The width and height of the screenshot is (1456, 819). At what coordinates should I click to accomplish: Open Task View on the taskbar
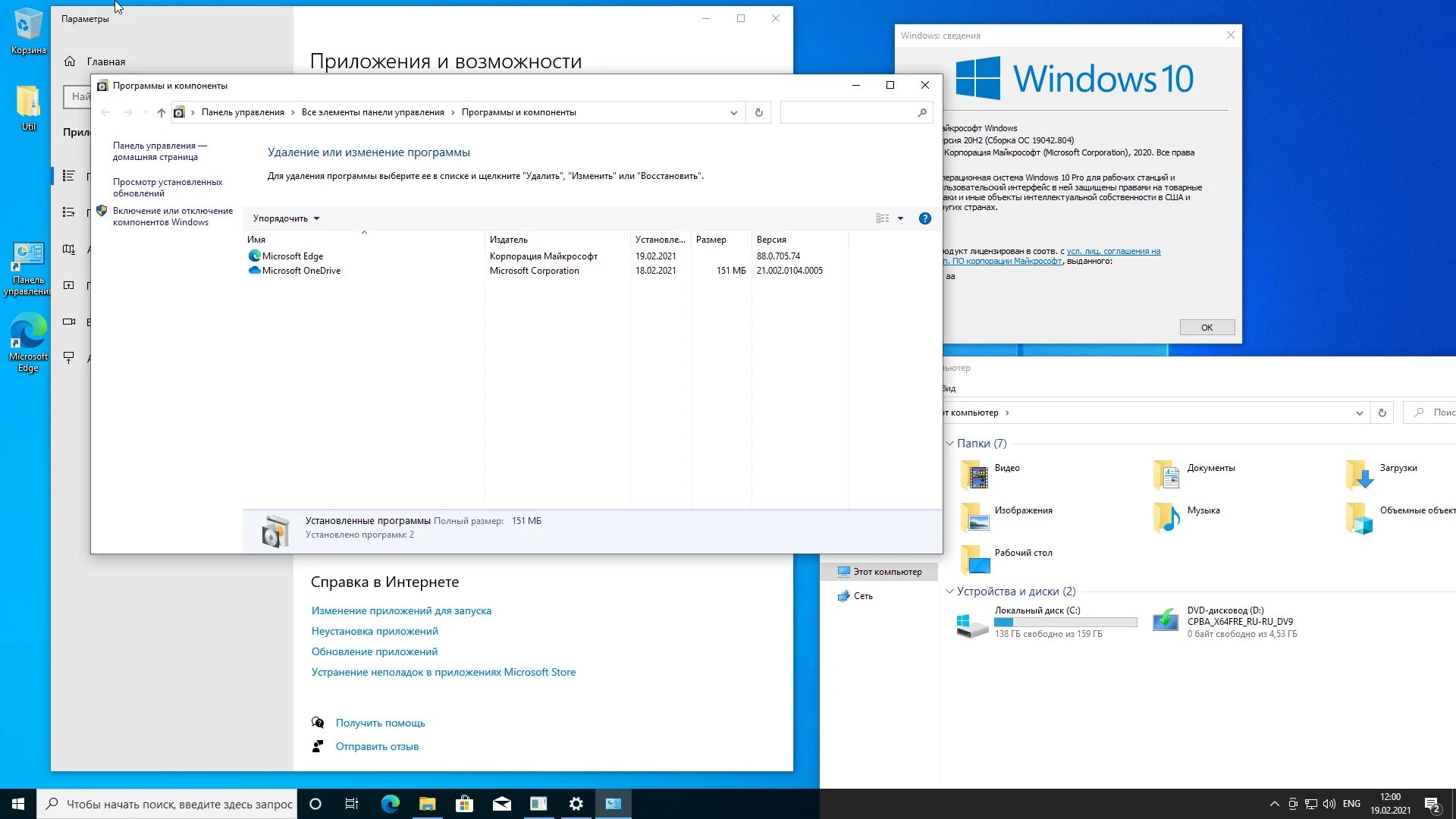[x=352, y=804]
